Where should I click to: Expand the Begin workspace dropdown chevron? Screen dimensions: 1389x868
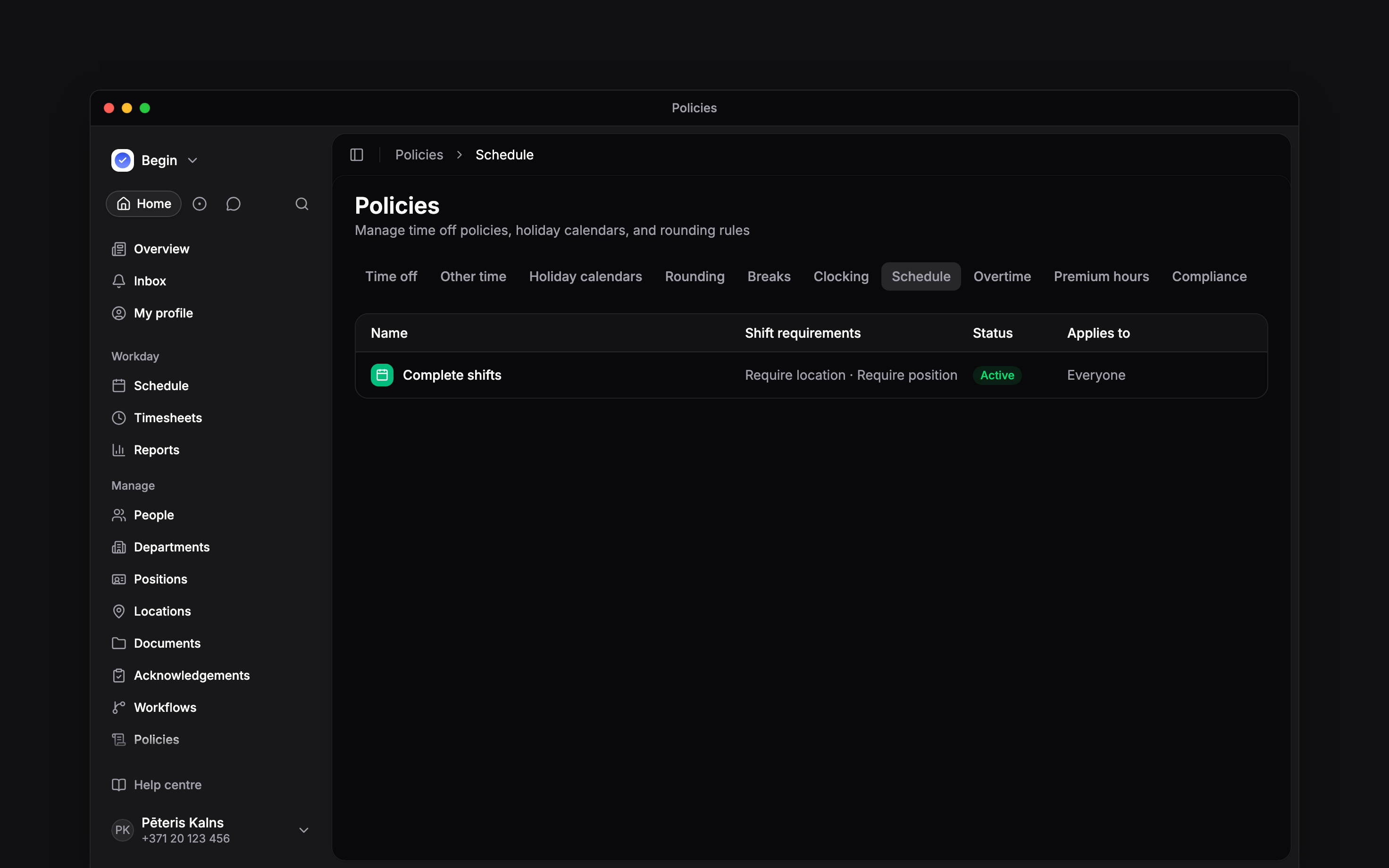(x=193, y=161)
